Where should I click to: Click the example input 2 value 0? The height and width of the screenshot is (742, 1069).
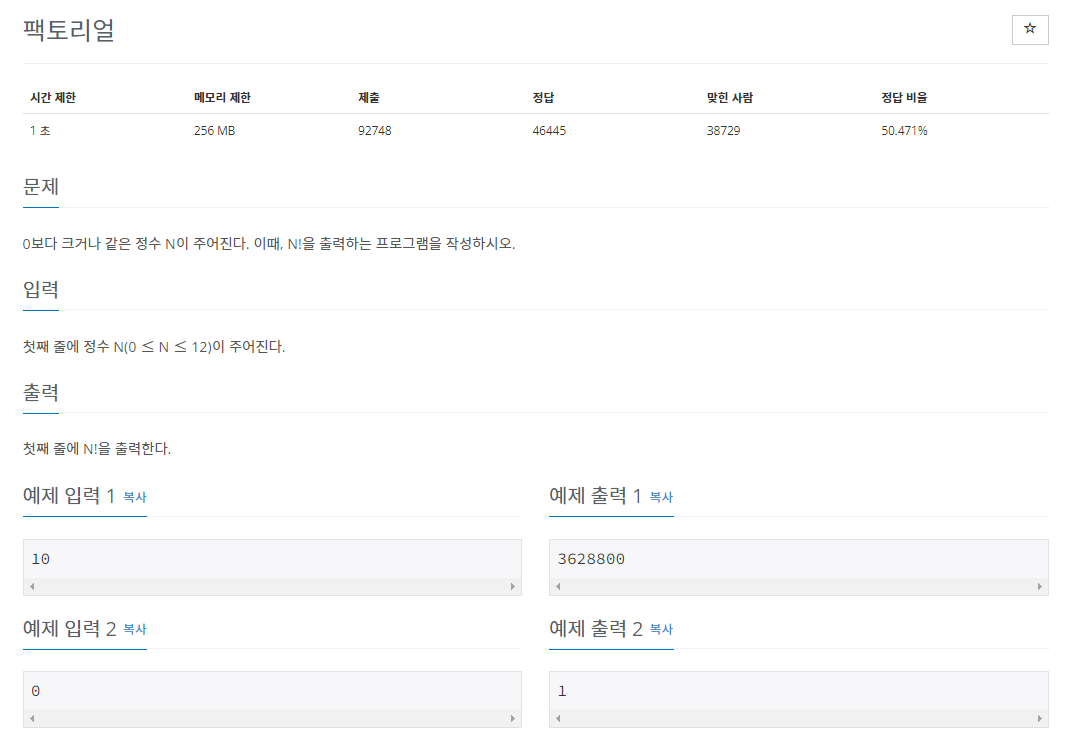point(35,691)
